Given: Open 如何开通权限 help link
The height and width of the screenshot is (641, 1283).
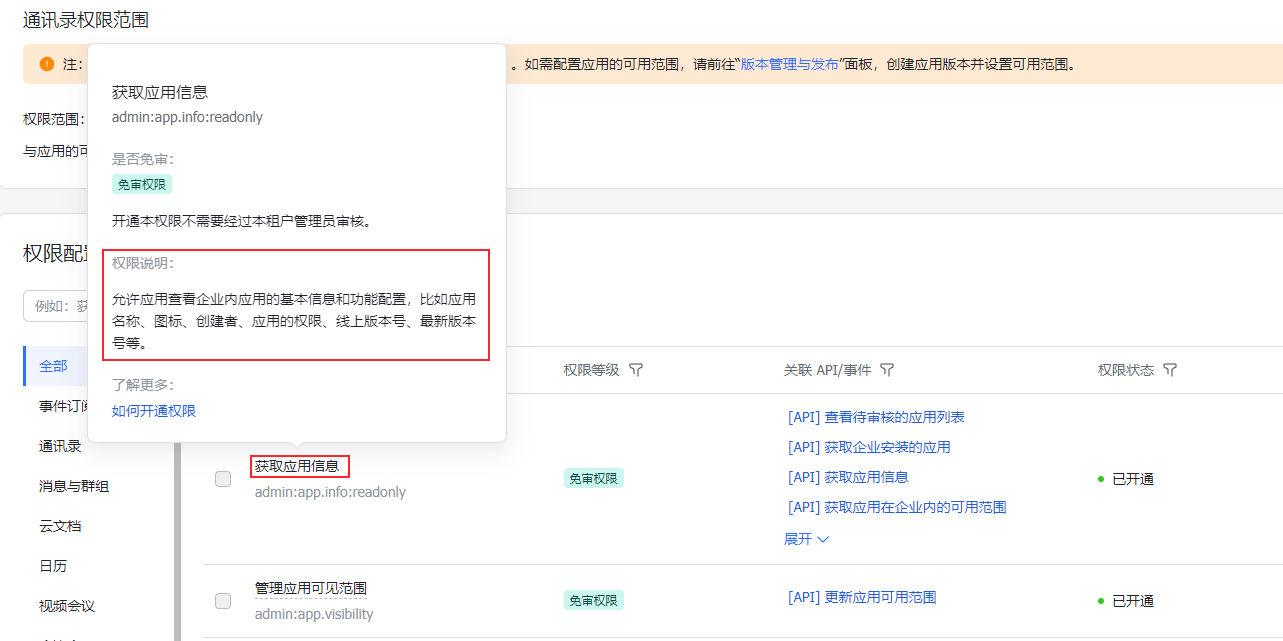Looking at the screenshot, I should point(154,411).
